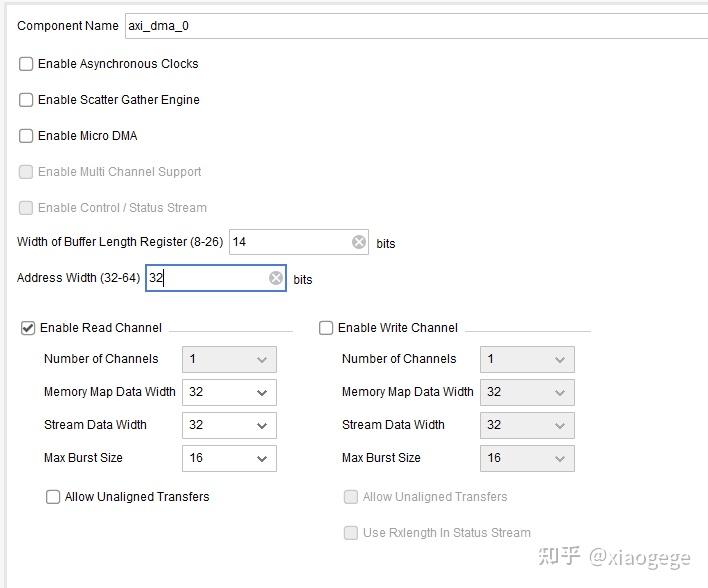Clear the Address Width field value
708x588 pixels.
[276, 279]
